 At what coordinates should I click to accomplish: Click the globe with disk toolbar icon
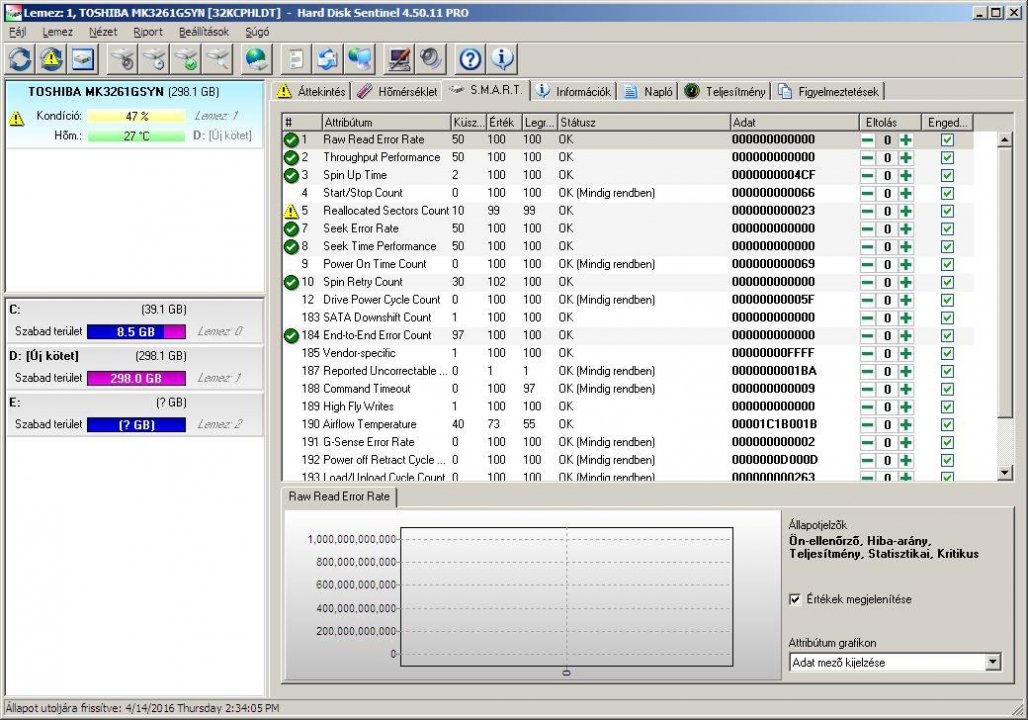pyautogui.click(x=256, y=60)
